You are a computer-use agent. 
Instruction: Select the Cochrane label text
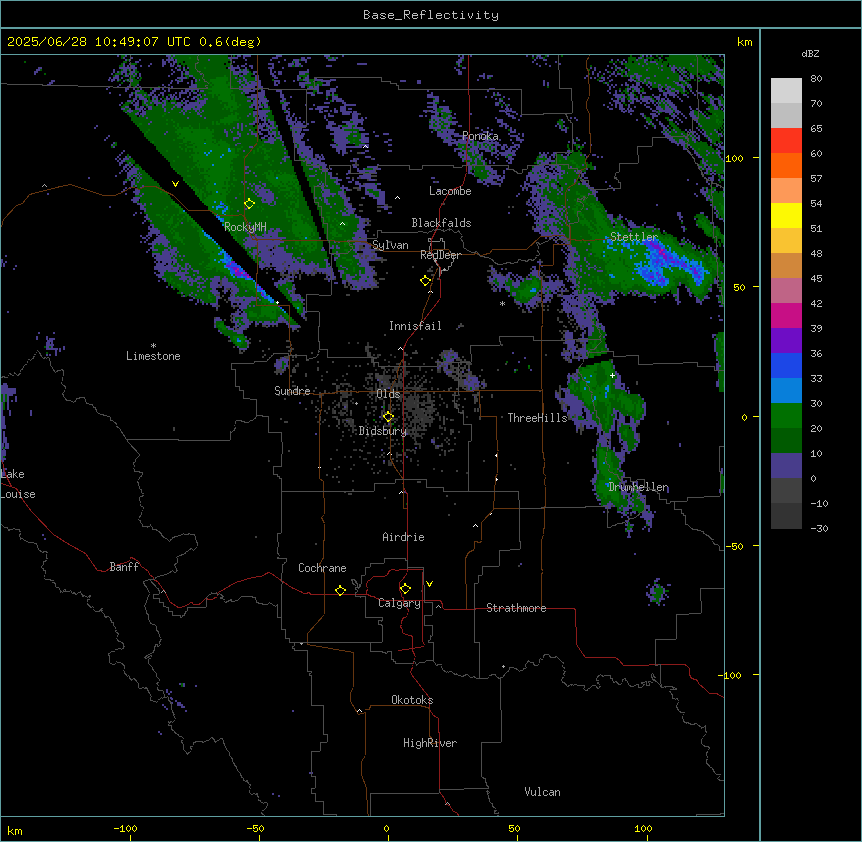(x=322, y=568)
